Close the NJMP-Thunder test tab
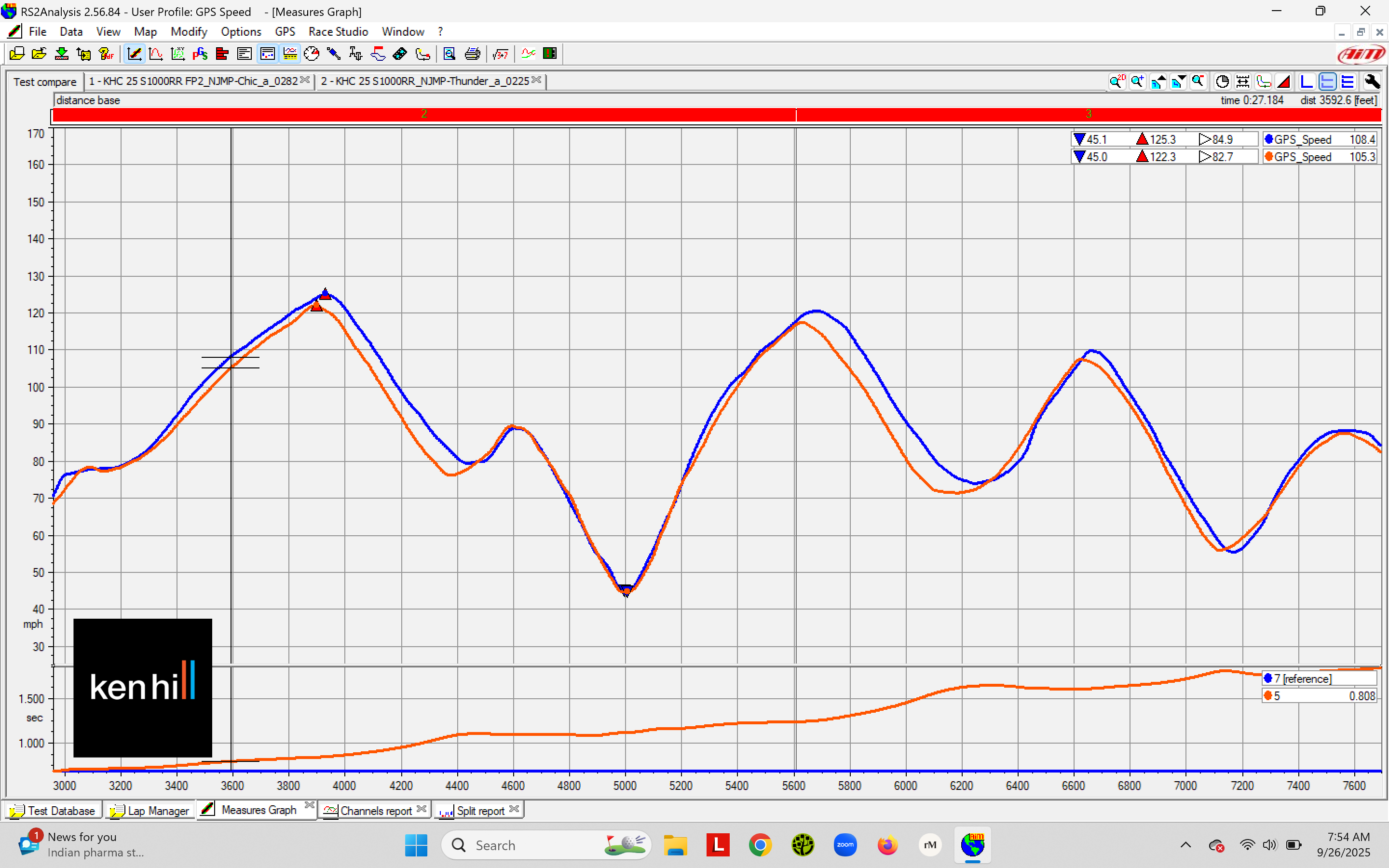The height and width of the screenshot is (868, 1389). point(536,80)
